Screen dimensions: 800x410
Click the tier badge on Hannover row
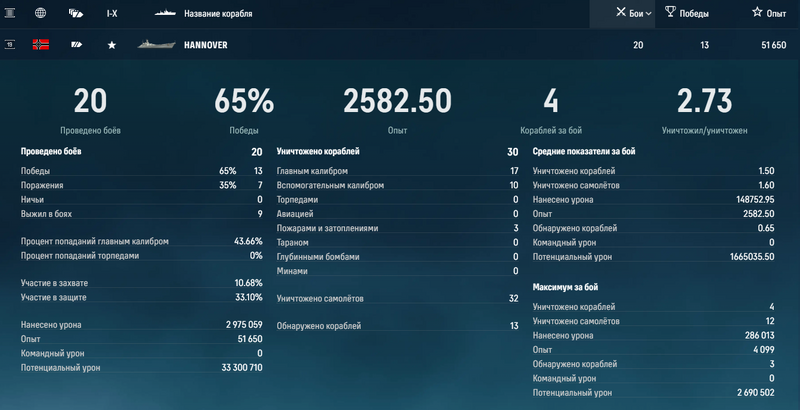(x=10, y=45)
